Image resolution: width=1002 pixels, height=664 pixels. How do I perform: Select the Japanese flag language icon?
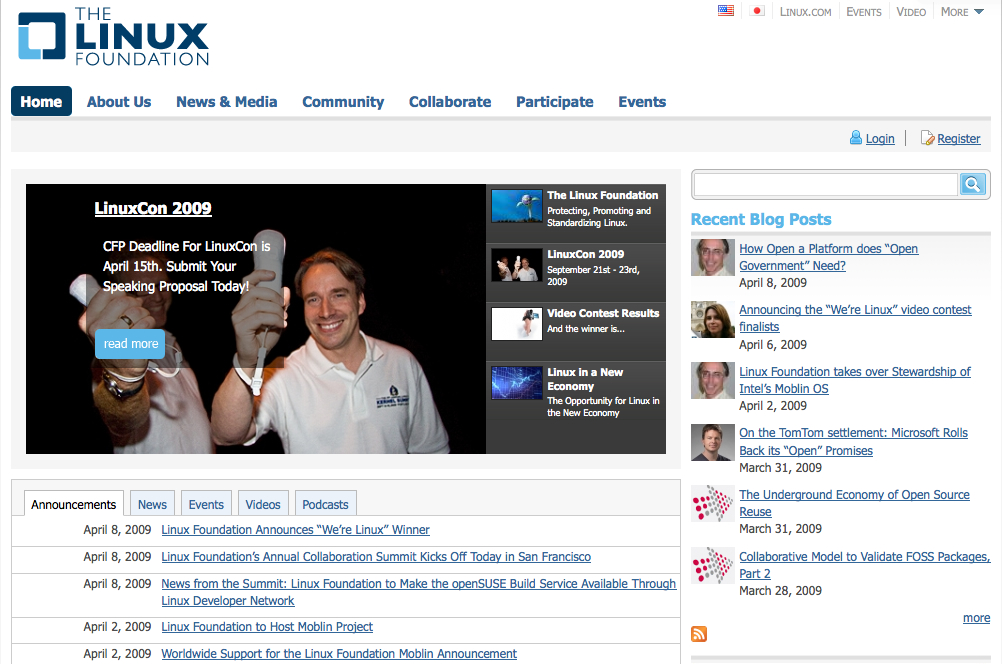coord(756,11)
